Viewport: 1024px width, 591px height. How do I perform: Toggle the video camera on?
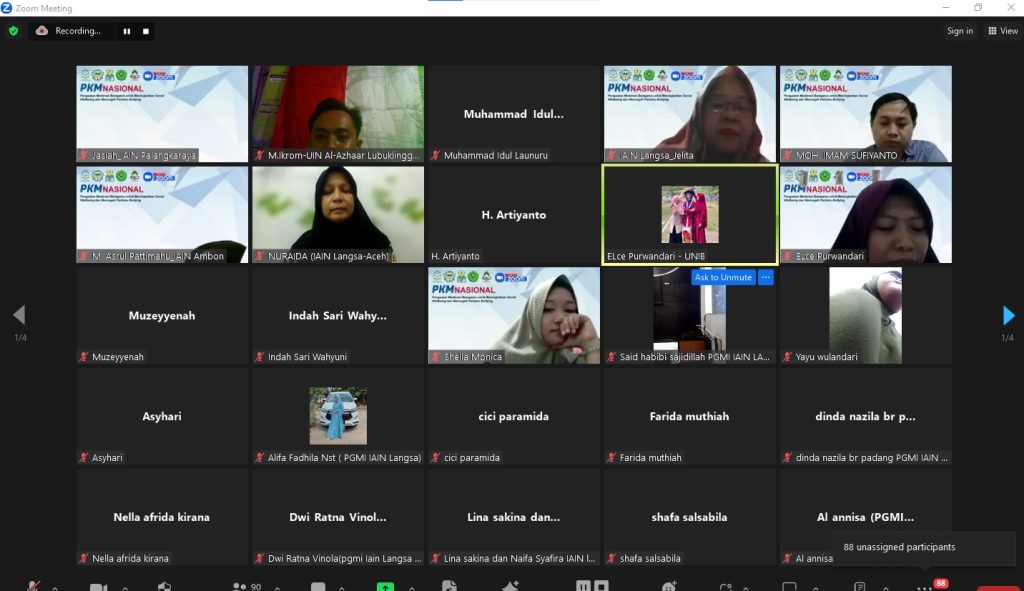[98, 587]
